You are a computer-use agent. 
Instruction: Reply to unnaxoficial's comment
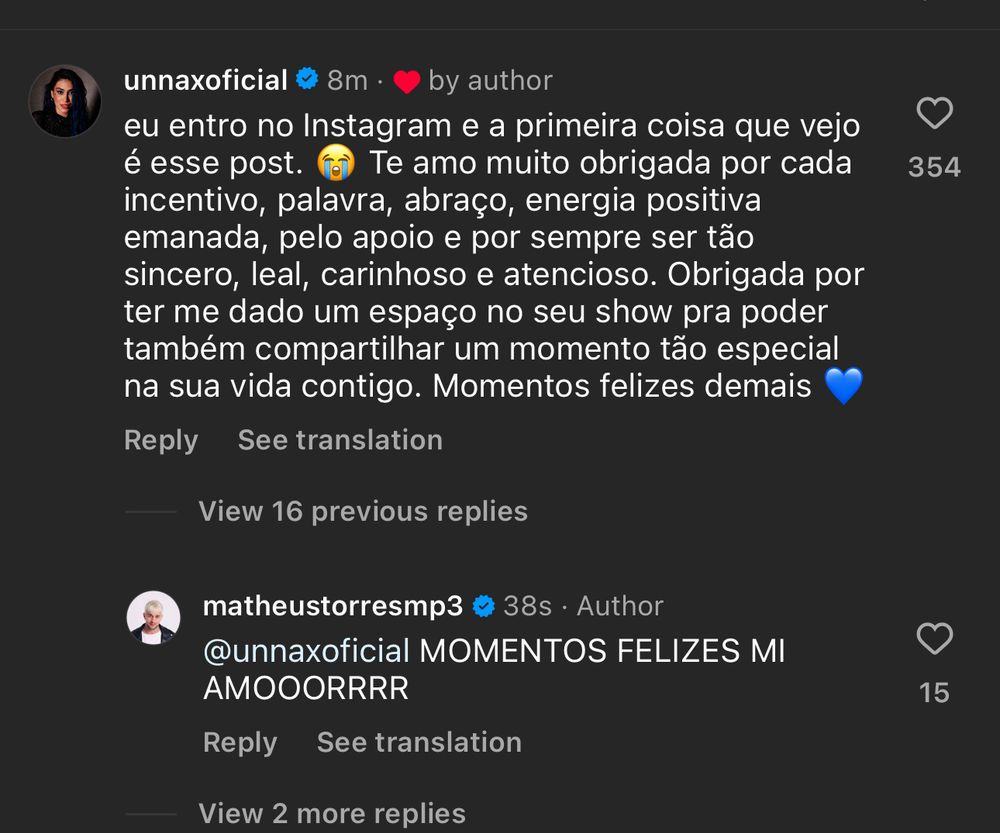point(161,440)
